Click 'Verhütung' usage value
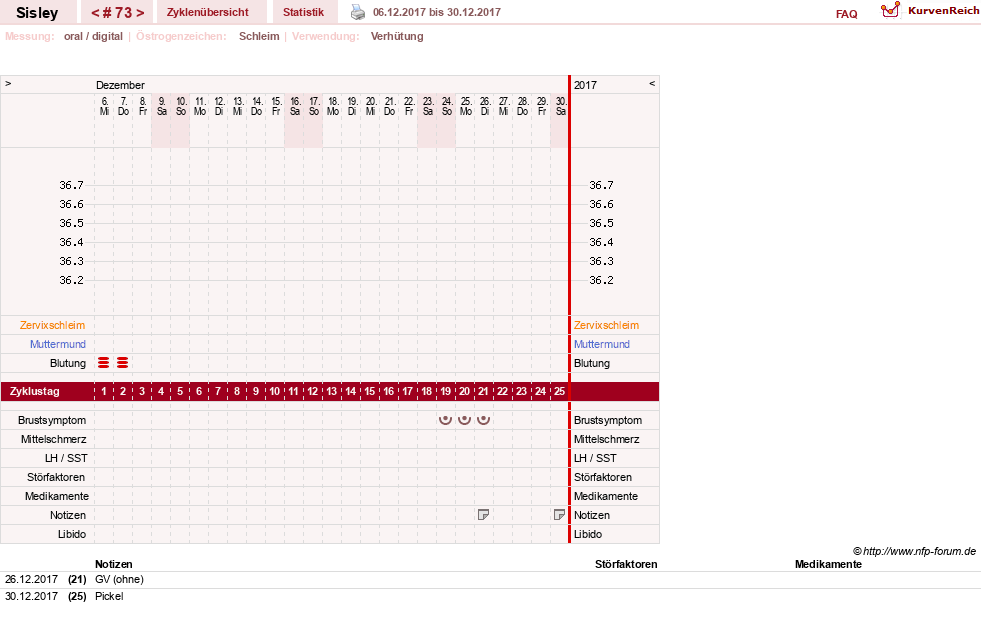The height and width of the screenshot is (623, 981). (397, 36)
